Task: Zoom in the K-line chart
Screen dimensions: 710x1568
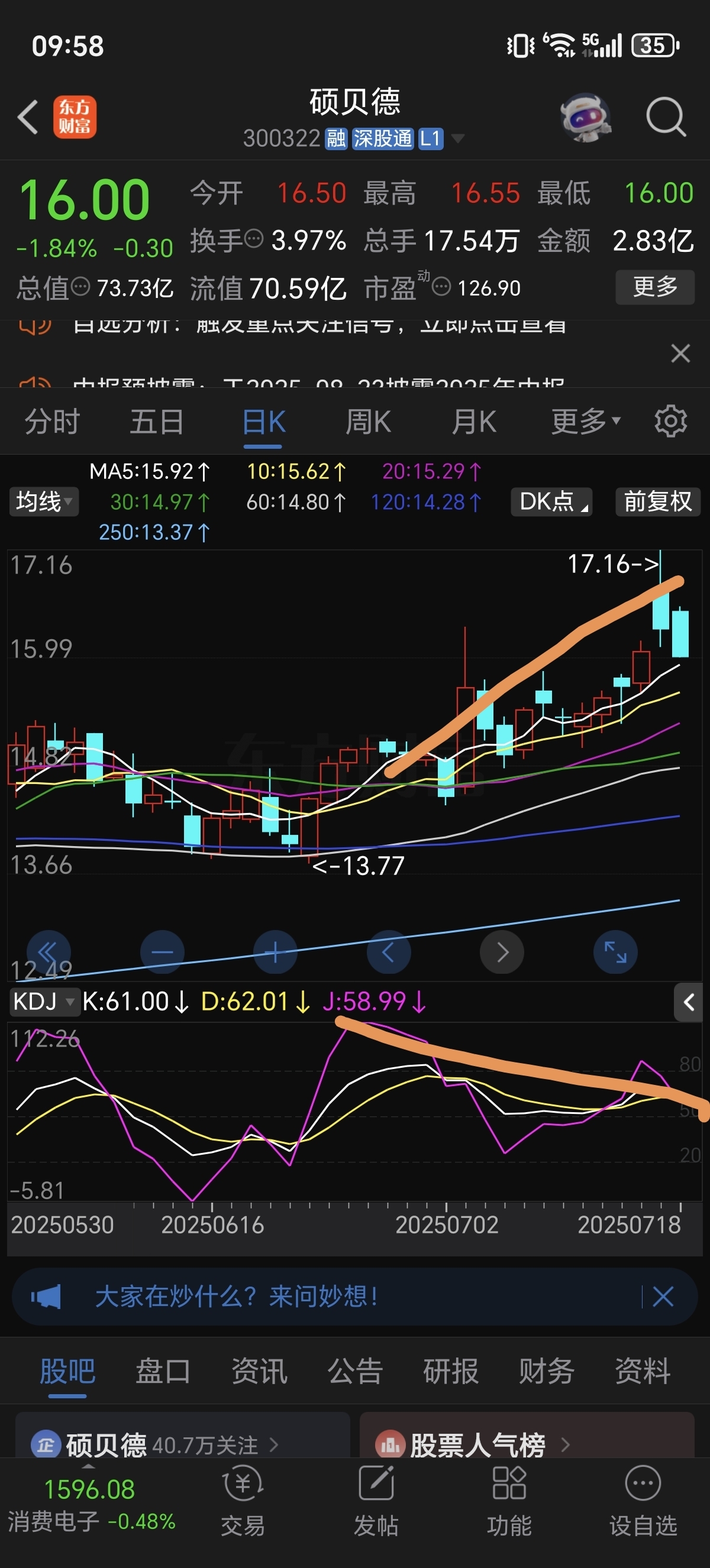Action: tap(275, 951)
